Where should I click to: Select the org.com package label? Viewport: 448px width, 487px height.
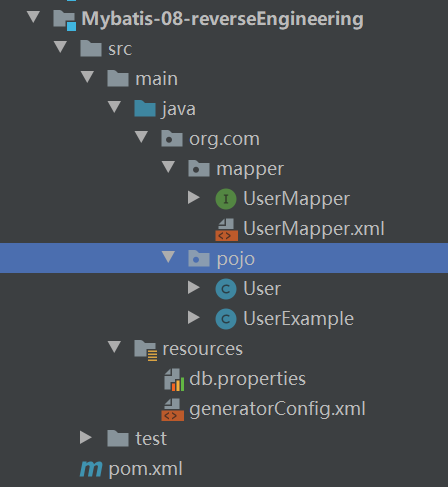point(224,139)
